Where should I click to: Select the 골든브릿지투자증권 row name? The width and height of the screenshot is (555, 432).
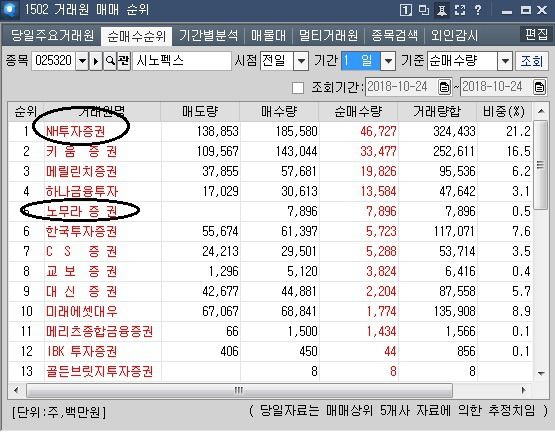[99, 371]
